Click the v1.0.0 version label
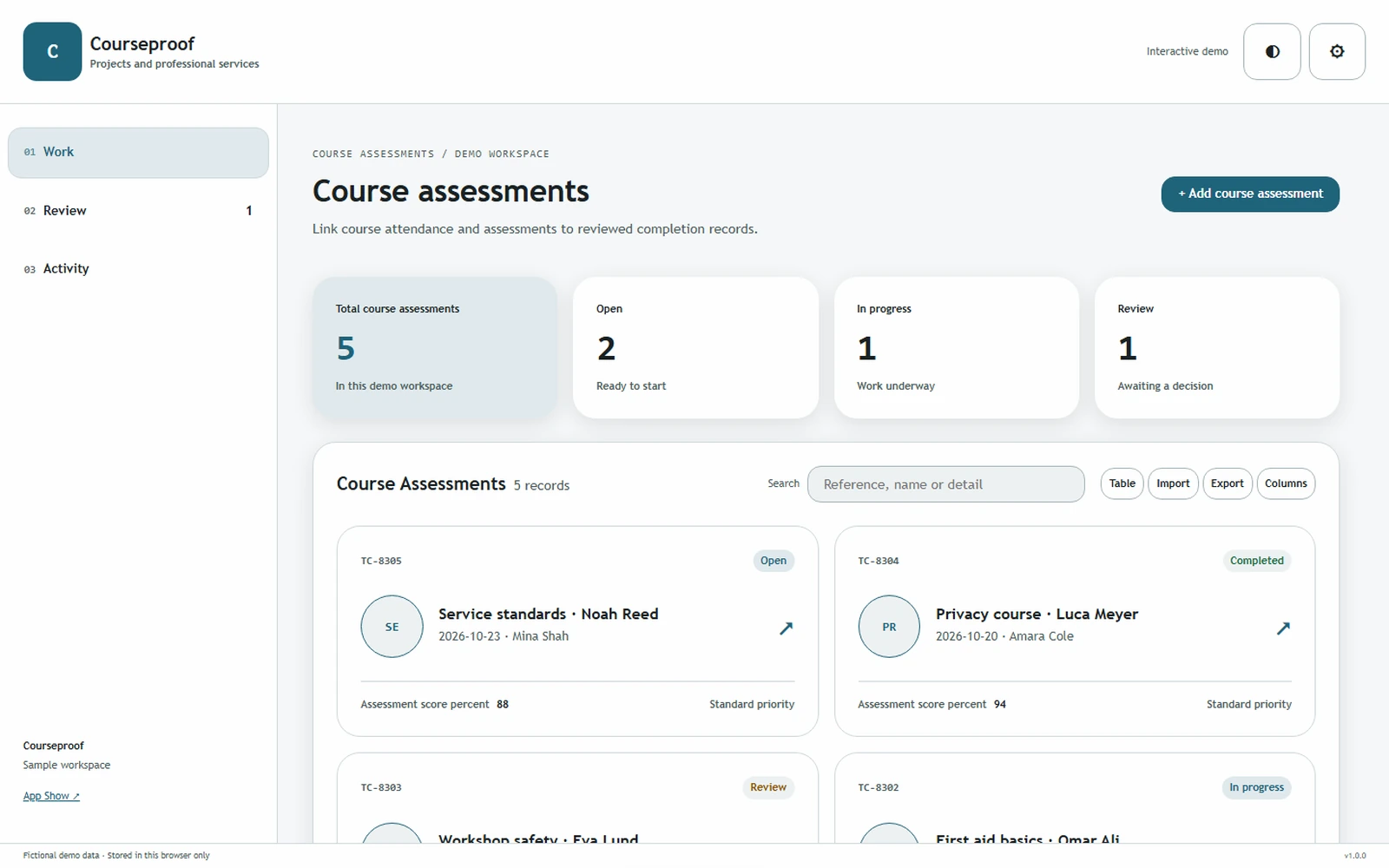Viewport: 1389px width, 868px height. [1355, 856]
